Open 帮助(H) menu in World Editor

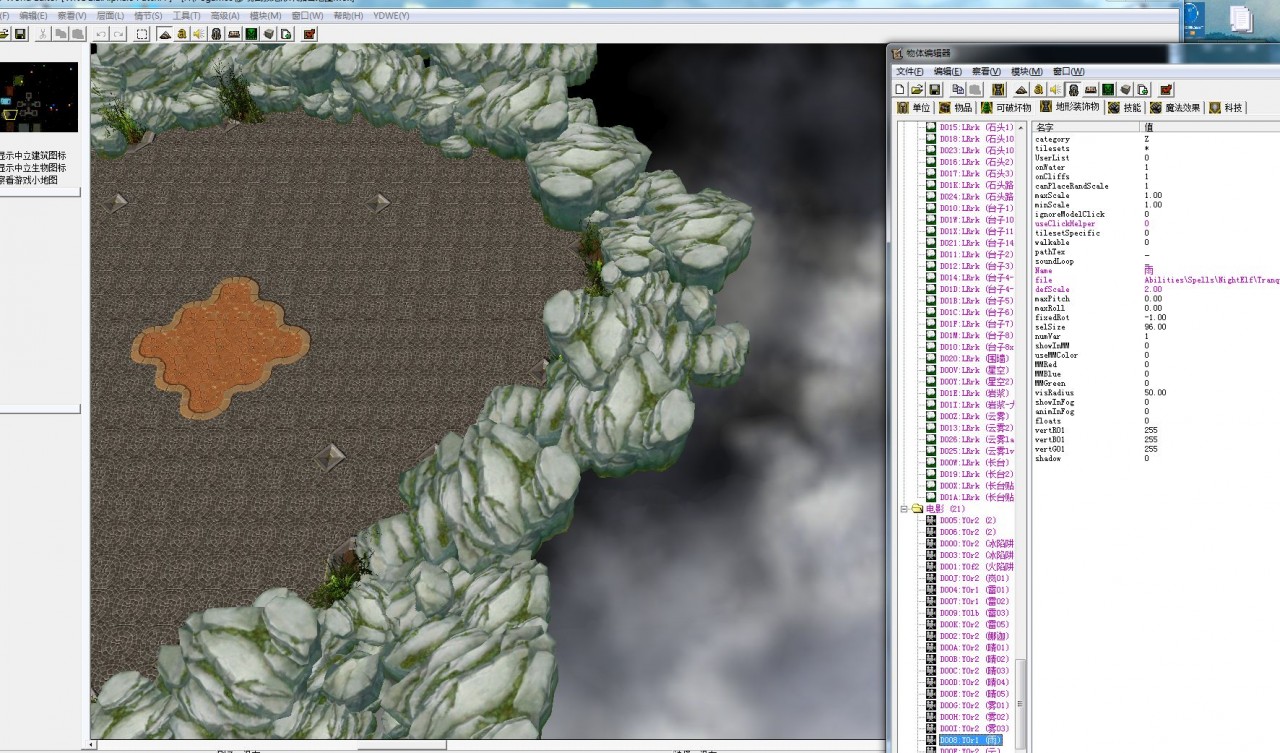[348, 16]
